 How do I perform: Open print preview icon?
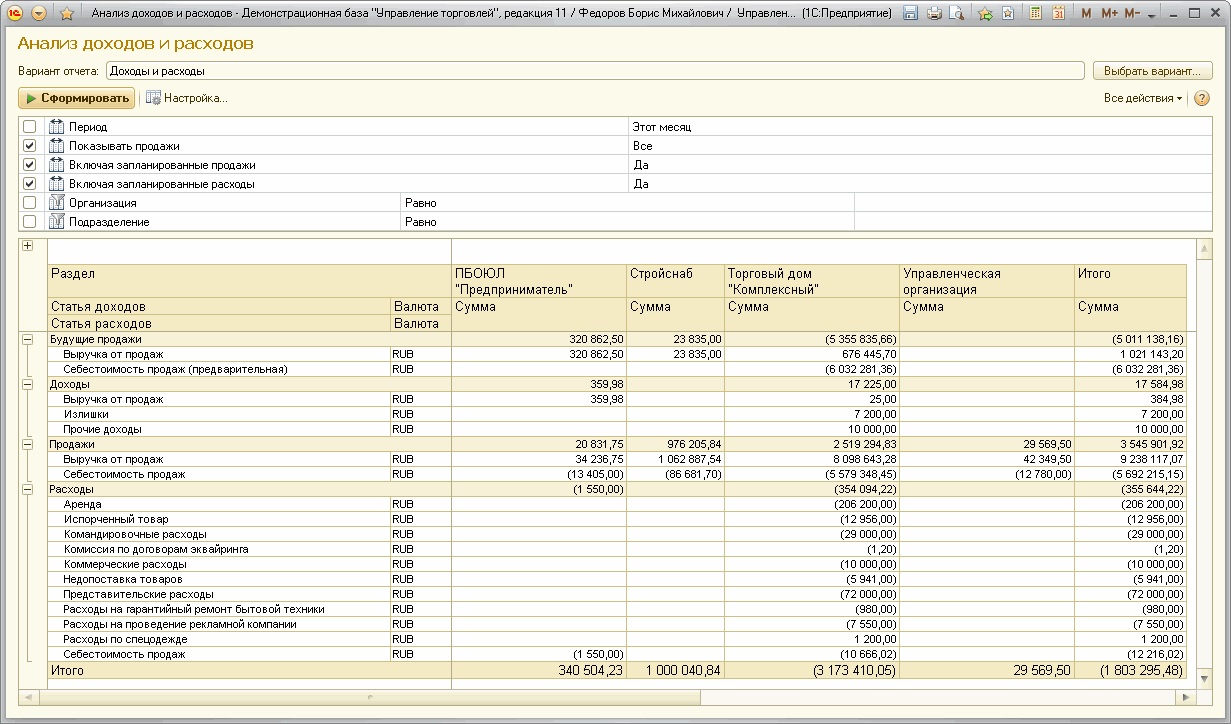point(957,14)
